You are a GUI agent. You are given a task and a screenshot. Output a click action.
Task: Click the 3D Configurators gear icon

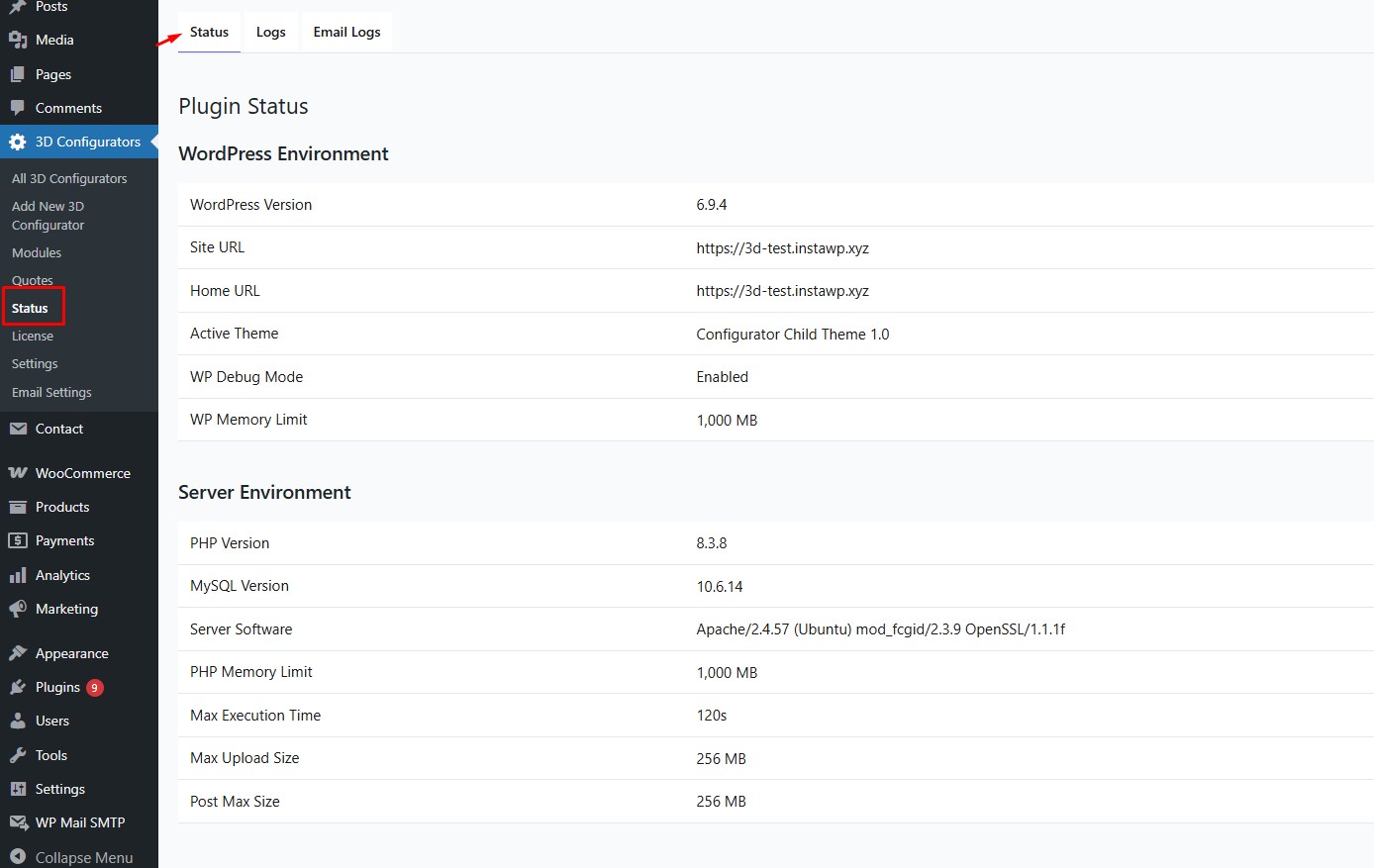click(x=18, y=142)
